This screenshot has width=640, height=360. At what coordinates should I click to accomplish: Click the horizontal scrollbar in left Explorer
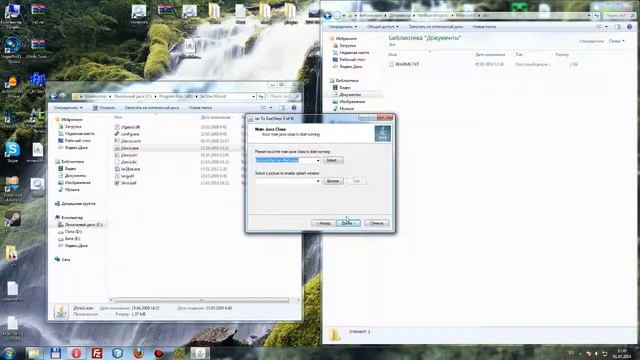(201, 300)
